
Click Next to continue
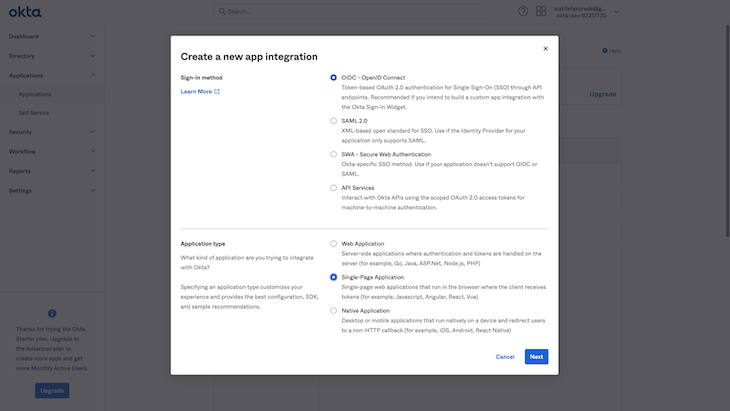pos(536,357)
